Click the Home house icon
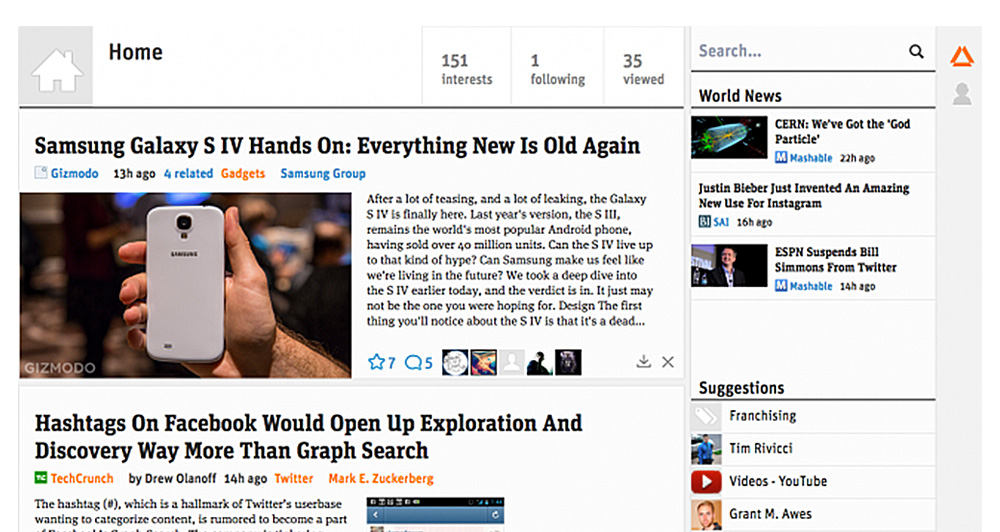This screenshot has width=1000, height=532. click(x=57, y=68)
